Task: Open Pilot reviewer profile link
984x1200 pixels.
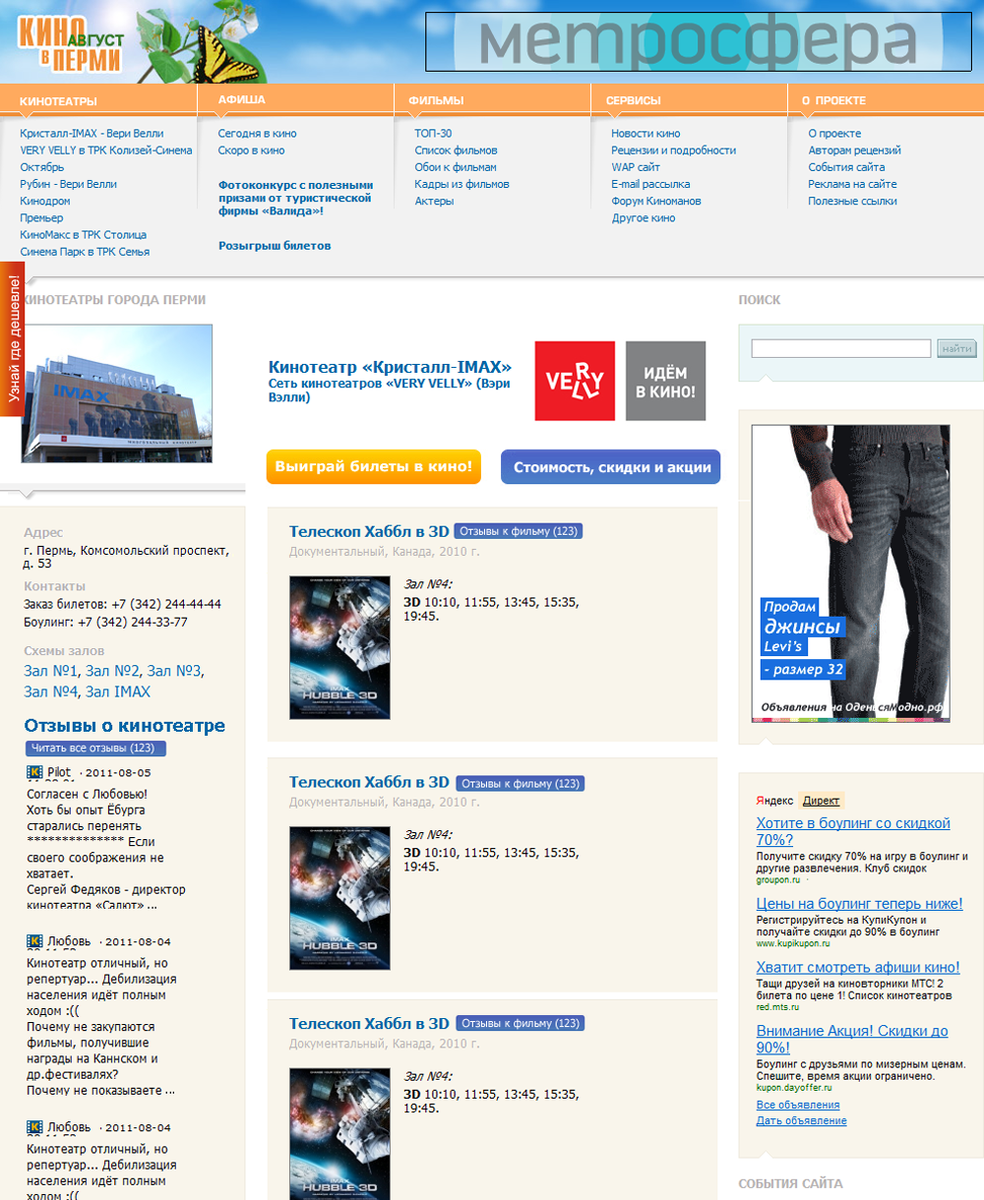Action: click(59, 772)
